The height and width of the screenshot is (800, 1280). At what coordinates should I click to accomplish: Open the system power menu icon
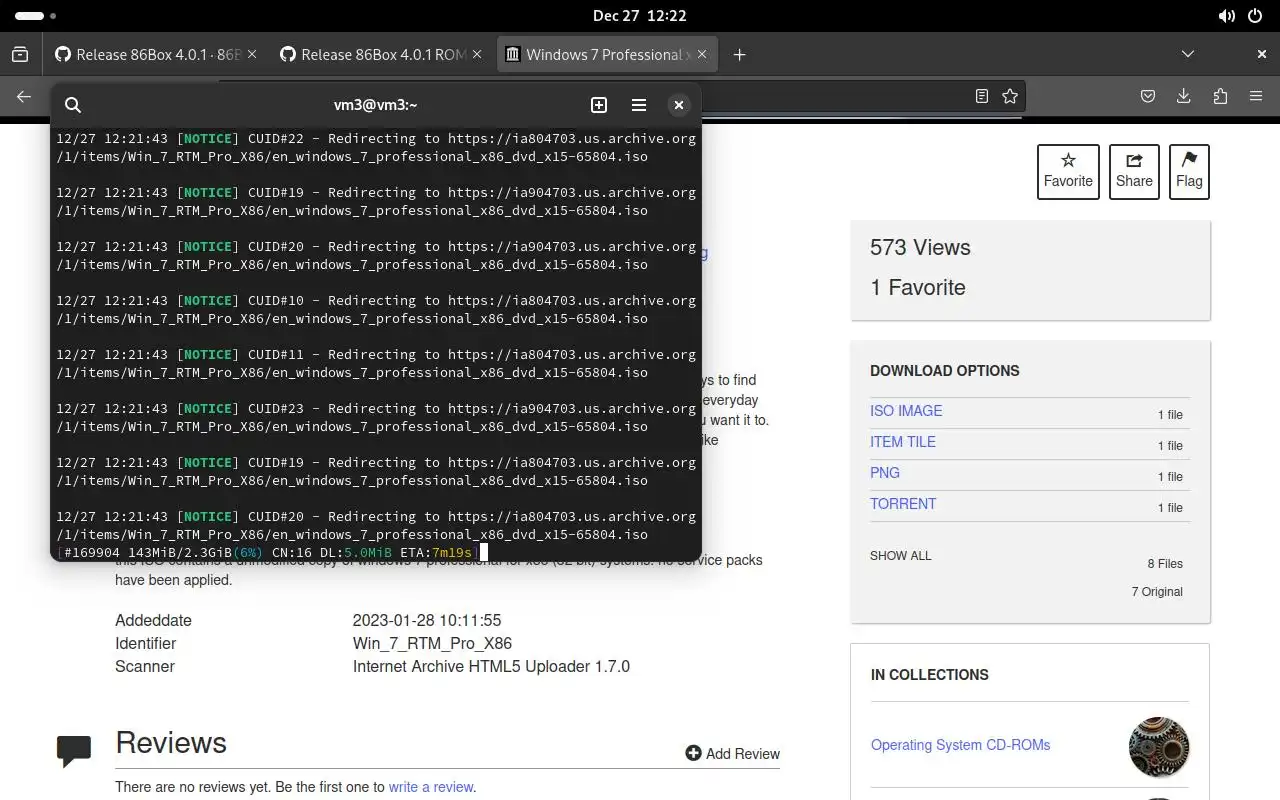(1256, 16)
